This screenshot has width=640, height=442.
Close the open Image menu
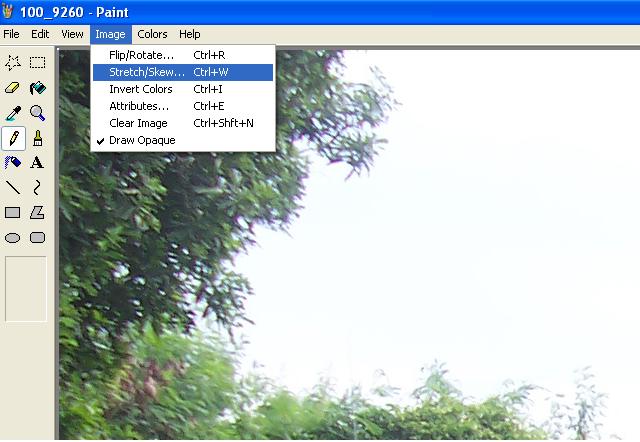click(111, 34)
